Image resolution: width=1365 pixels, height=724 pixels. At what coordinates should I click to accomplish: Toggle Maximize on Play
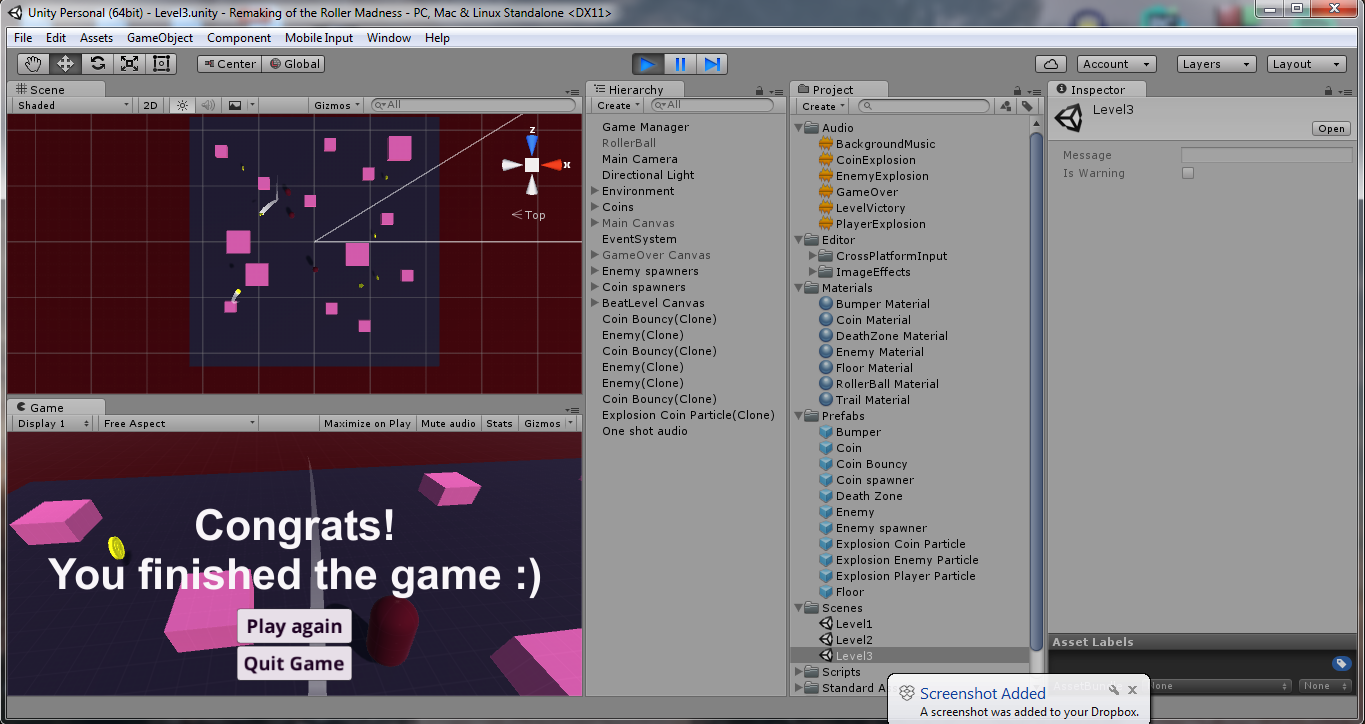pos(367,424)
